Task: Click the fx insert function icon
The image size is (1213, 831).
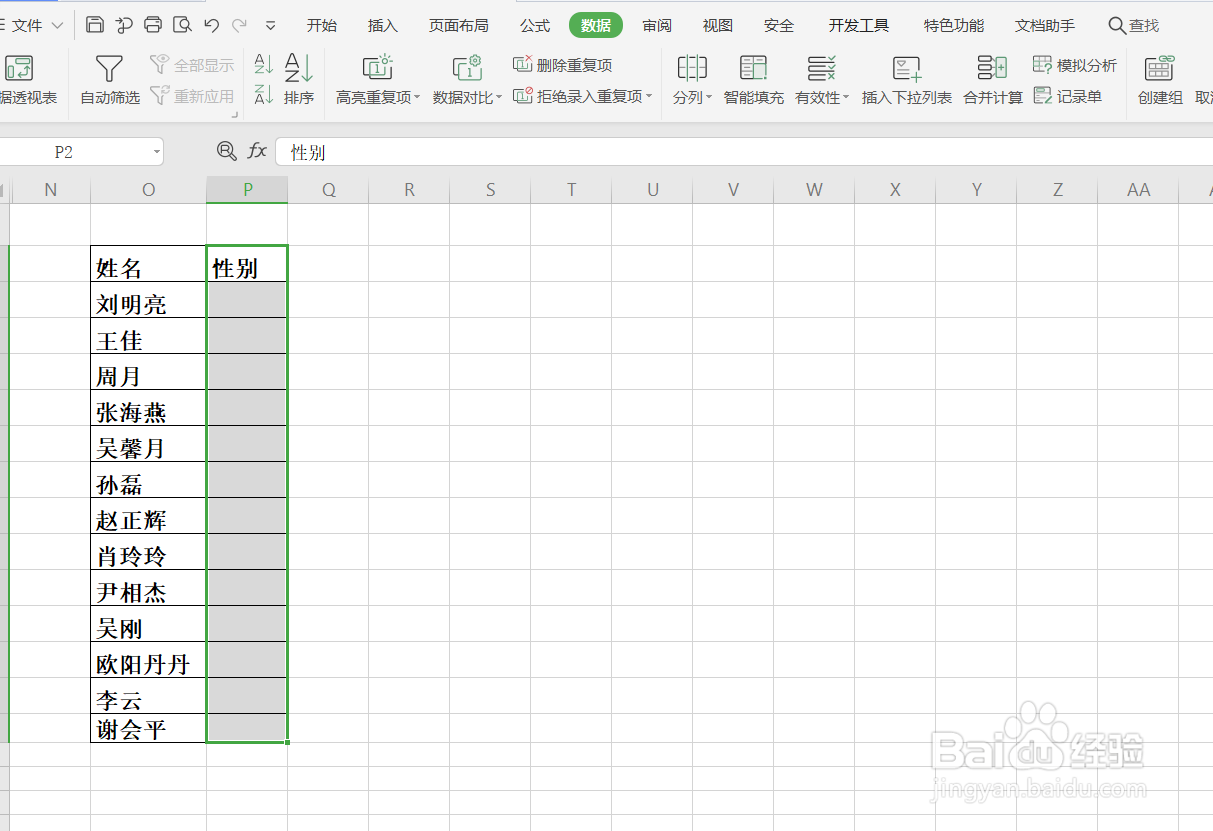Action: click(257, 151)
